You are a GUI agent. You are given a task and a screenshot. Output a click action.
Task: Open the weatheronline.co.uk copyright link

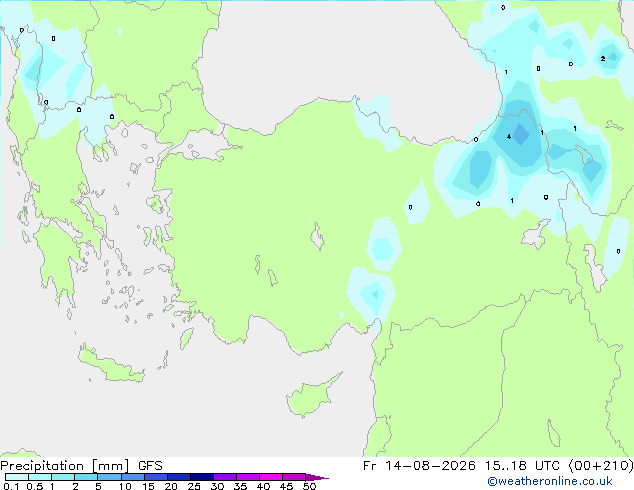click(550, 481)
